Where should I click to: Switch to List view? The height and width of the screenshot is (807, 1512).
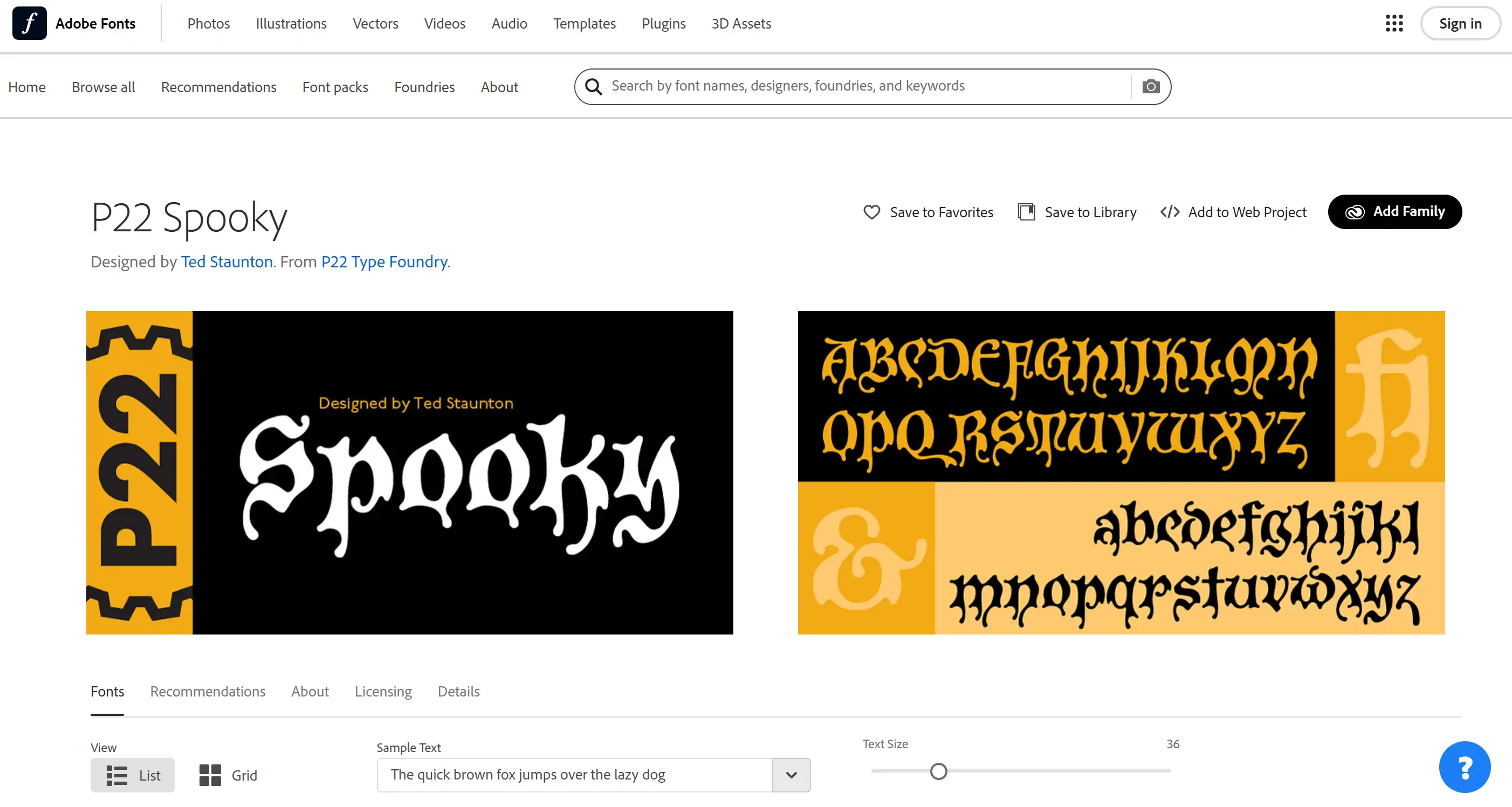tap(133, 775)
